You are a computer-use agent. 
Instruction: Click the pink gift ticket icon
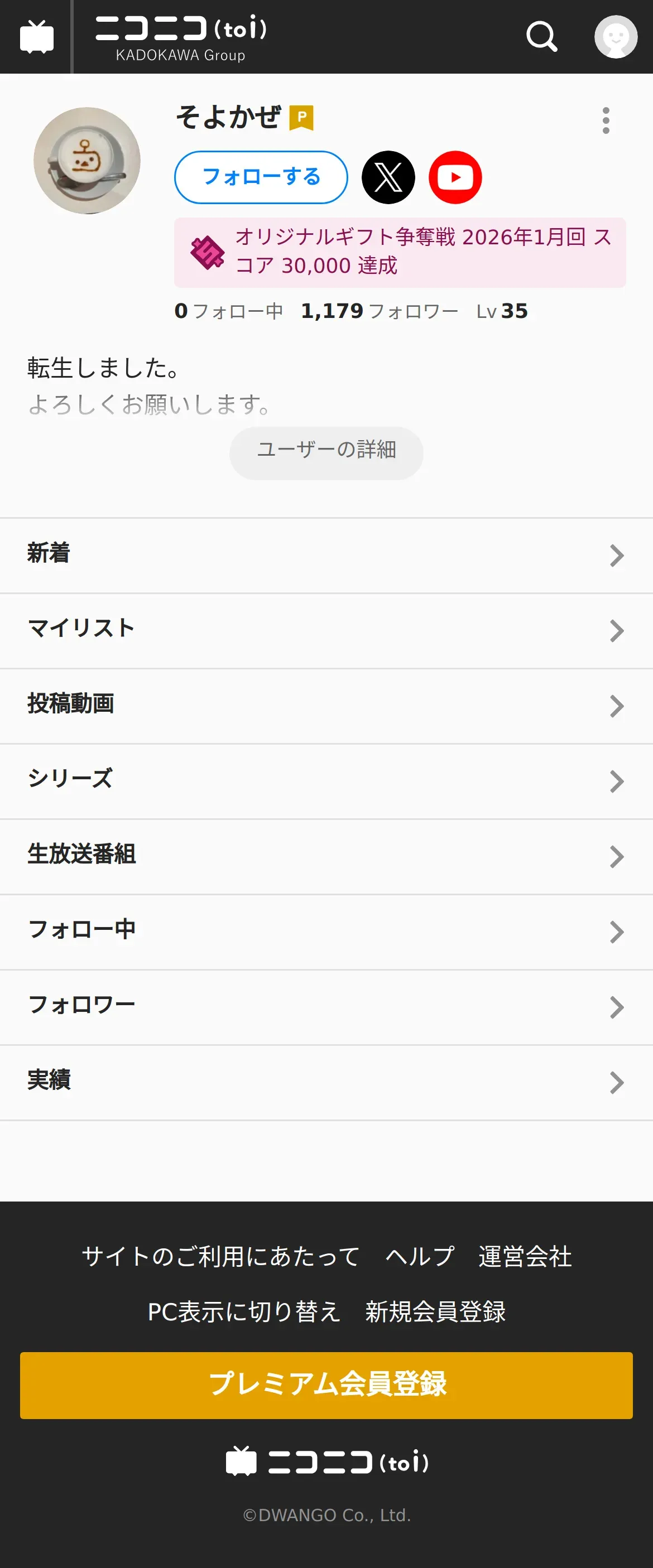pyautogui.click(x=207, y=253)
